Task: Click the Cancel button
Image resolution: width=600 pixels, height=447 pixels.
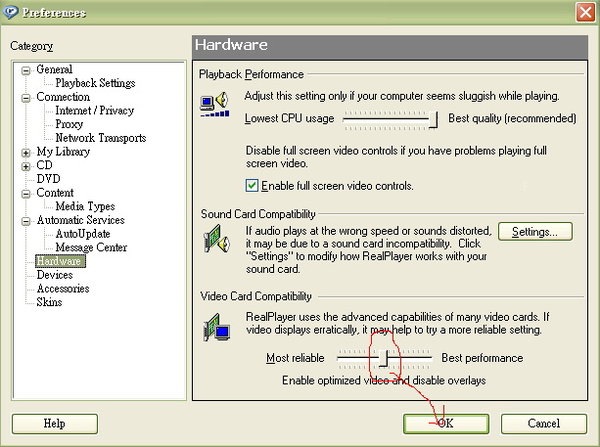Action: 544,424
